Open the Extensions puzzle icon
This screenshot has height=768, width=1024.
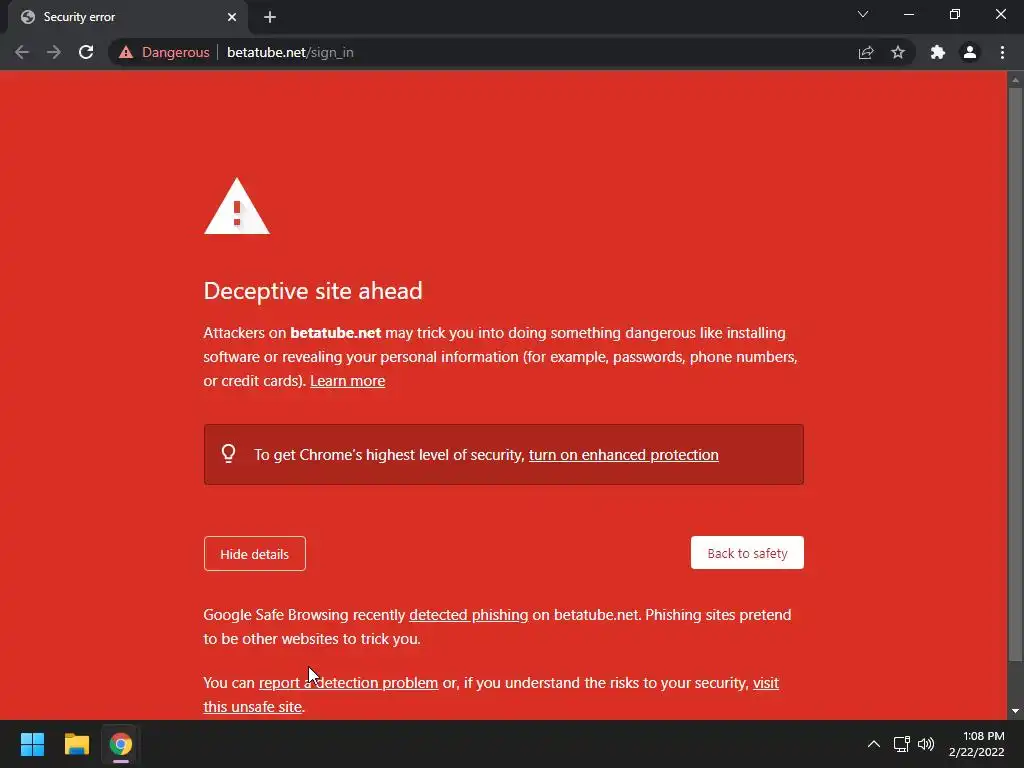click(938, 52)
